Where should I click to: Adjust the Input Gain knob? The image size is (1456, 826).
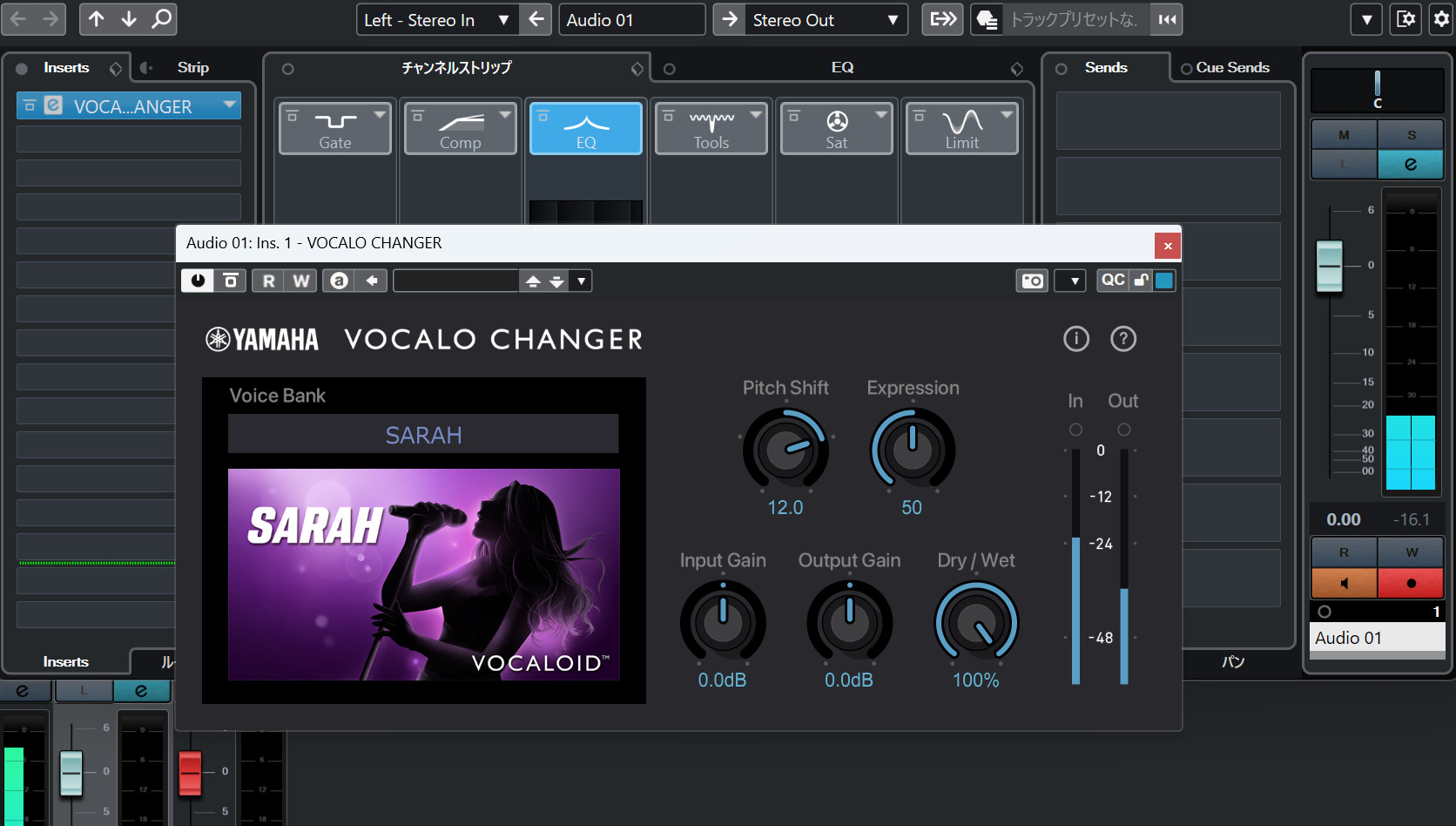pyautogui.click(x=723, y=622)
